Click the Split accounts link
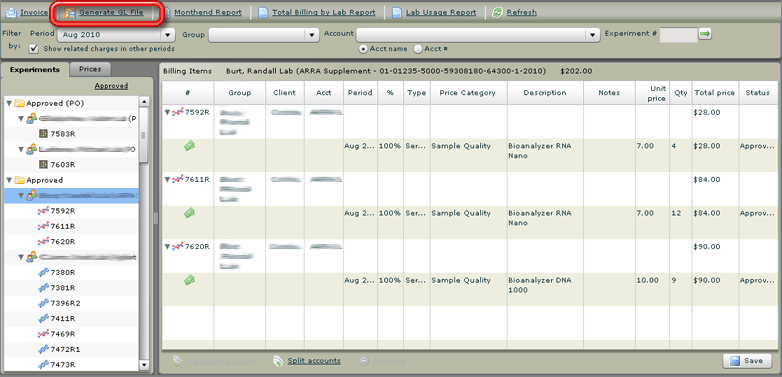The image size is (782, 377). (x=314, y=361)
